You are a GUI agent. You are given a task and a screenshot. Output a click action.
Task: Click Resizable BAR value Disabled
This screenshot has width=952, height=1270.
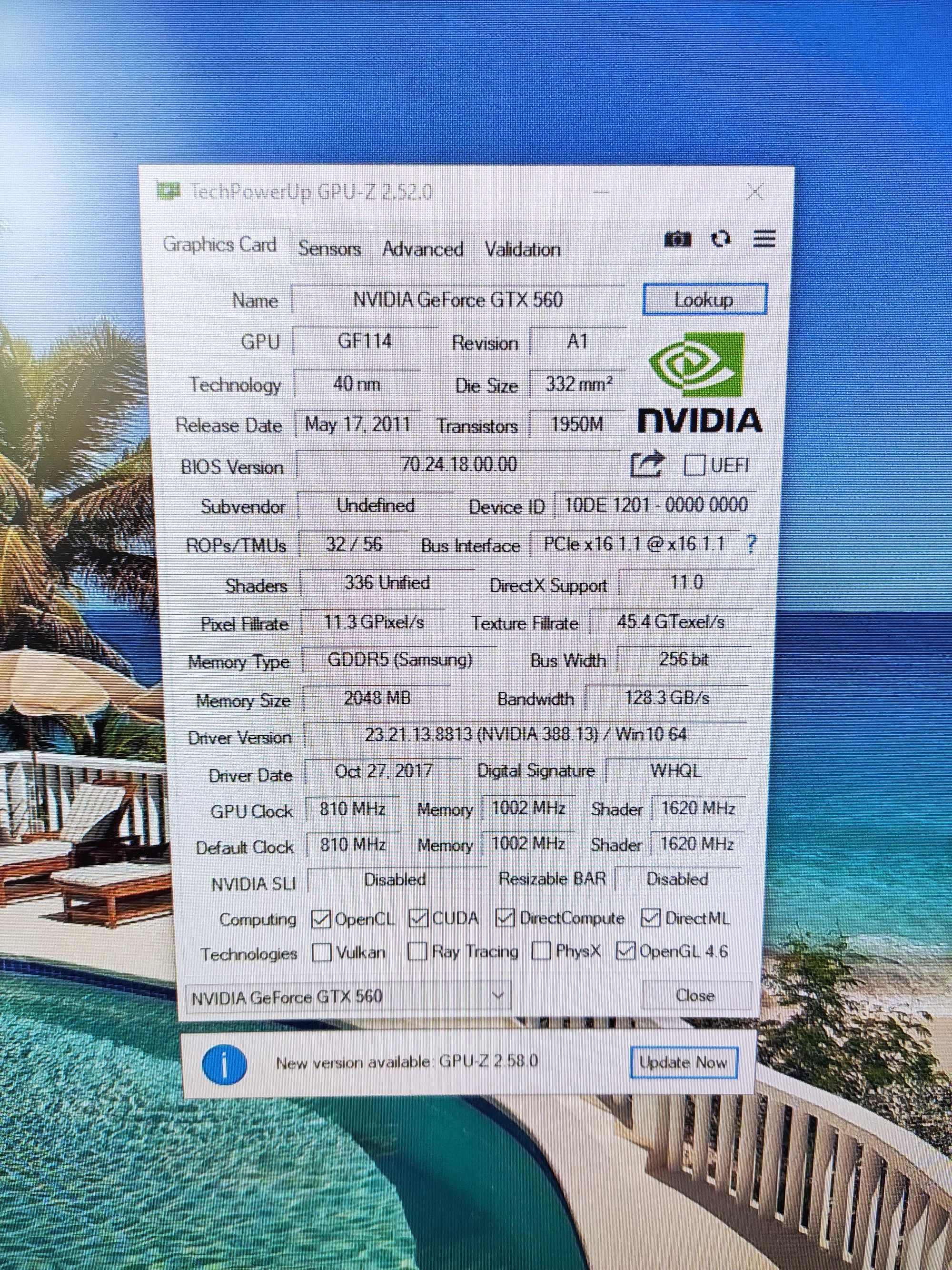click(x=678, y=880)
